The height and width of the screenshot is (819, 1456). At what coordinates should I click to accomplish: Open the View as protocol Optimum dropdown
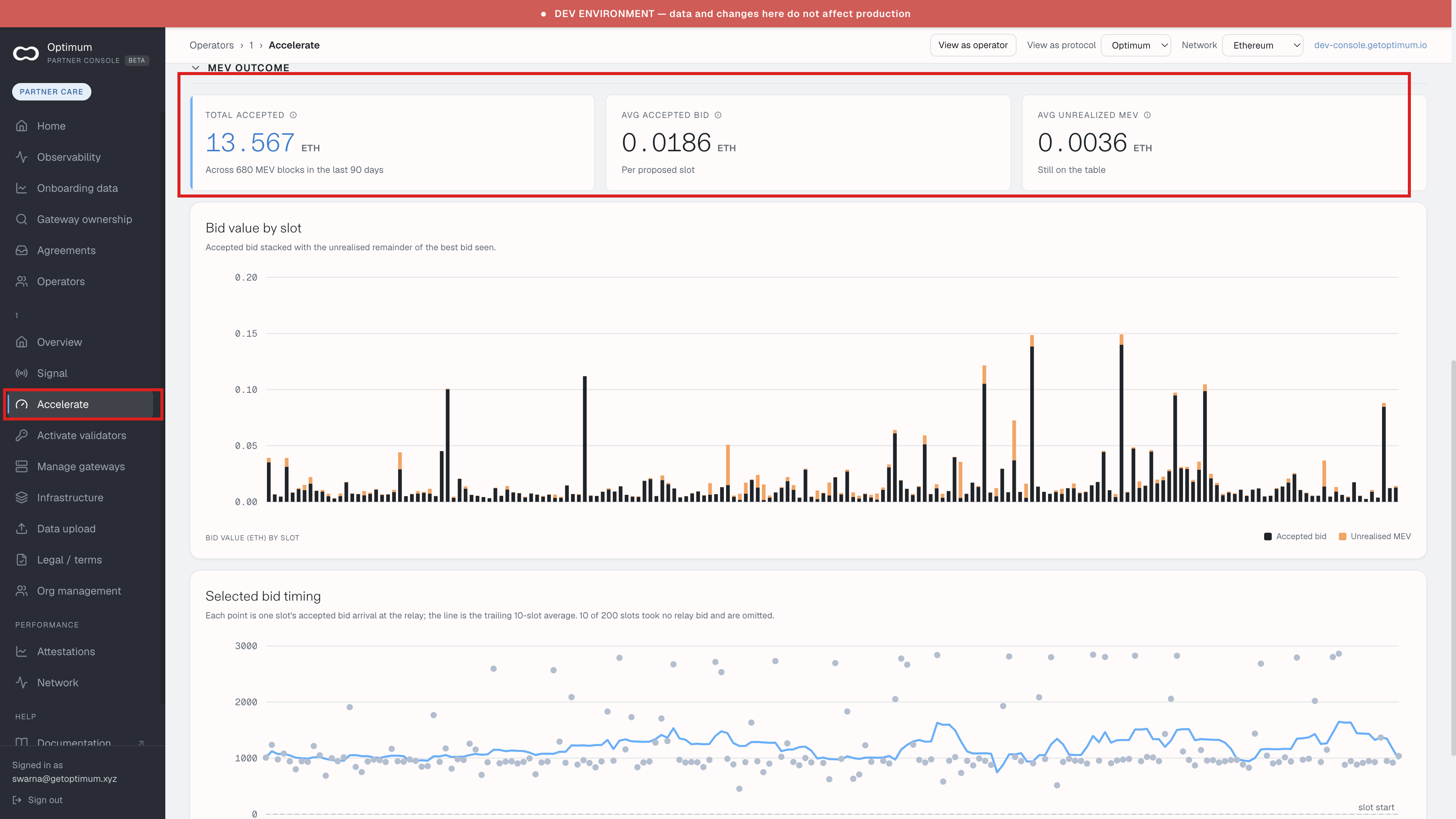(x=1135, y=45)
